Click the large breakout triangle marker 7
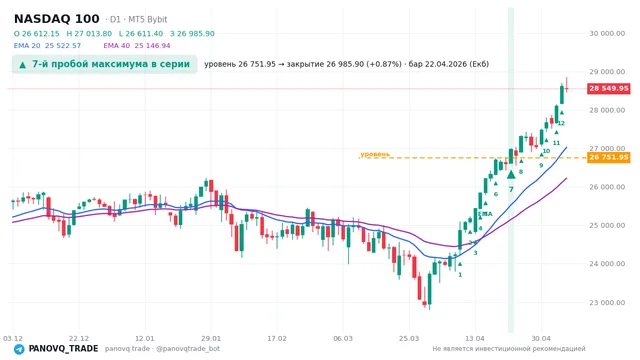Screen dimensions: 640x360 click(511, 175)
